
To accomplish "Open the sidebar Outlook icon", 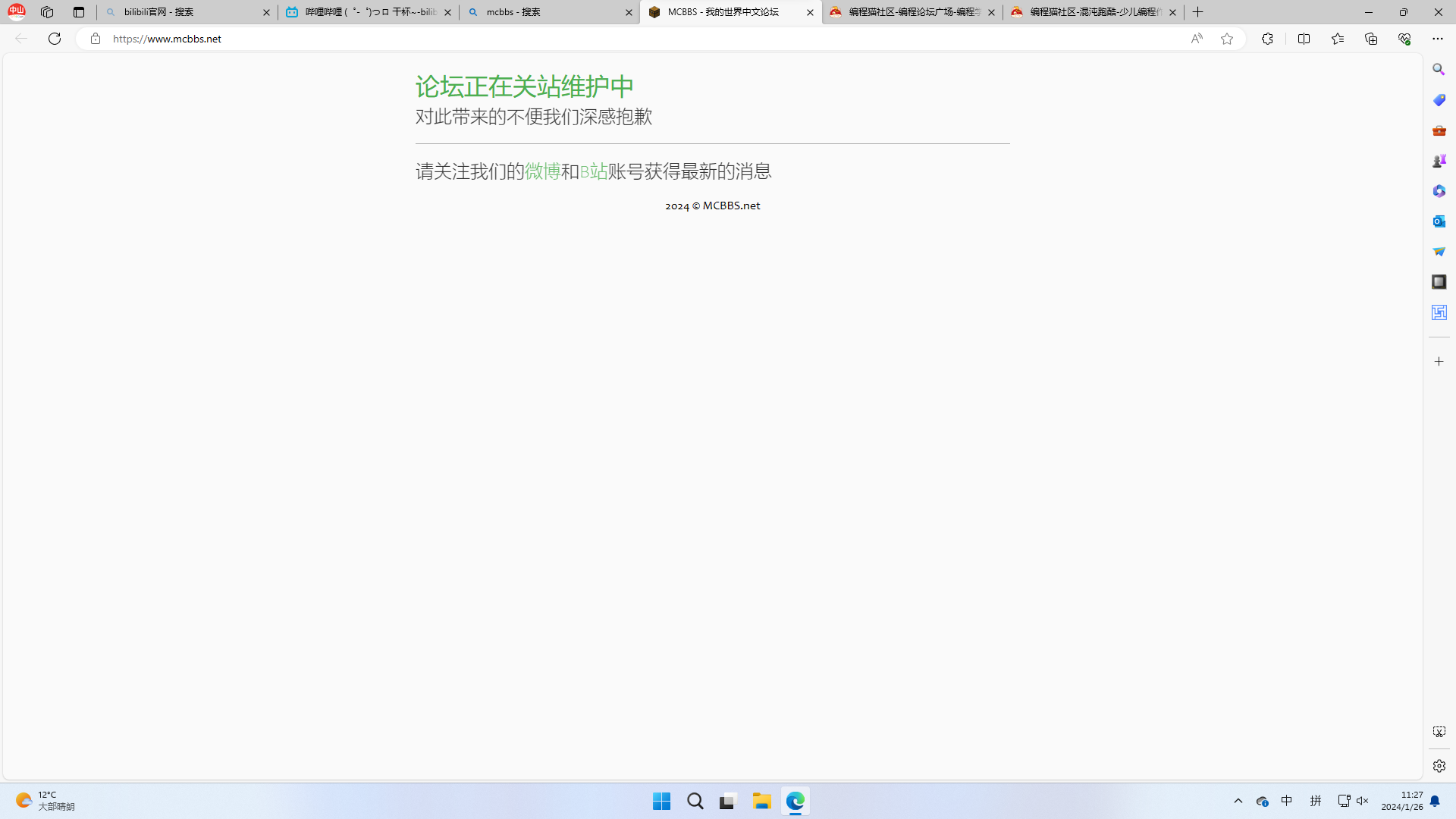I will 1439,221.
